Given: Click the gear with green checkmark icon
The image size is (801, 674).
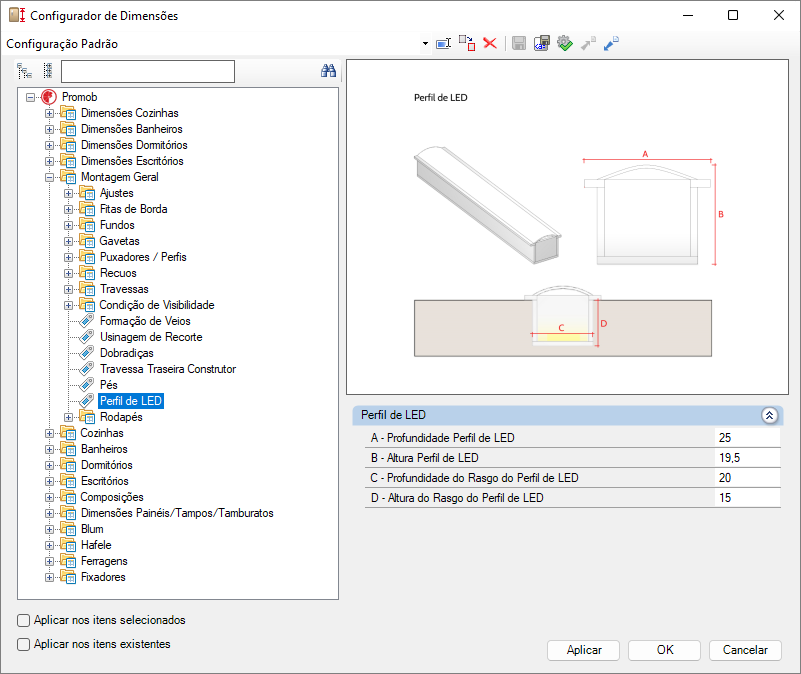Looking at the screenshot, I should pos(564,43).
